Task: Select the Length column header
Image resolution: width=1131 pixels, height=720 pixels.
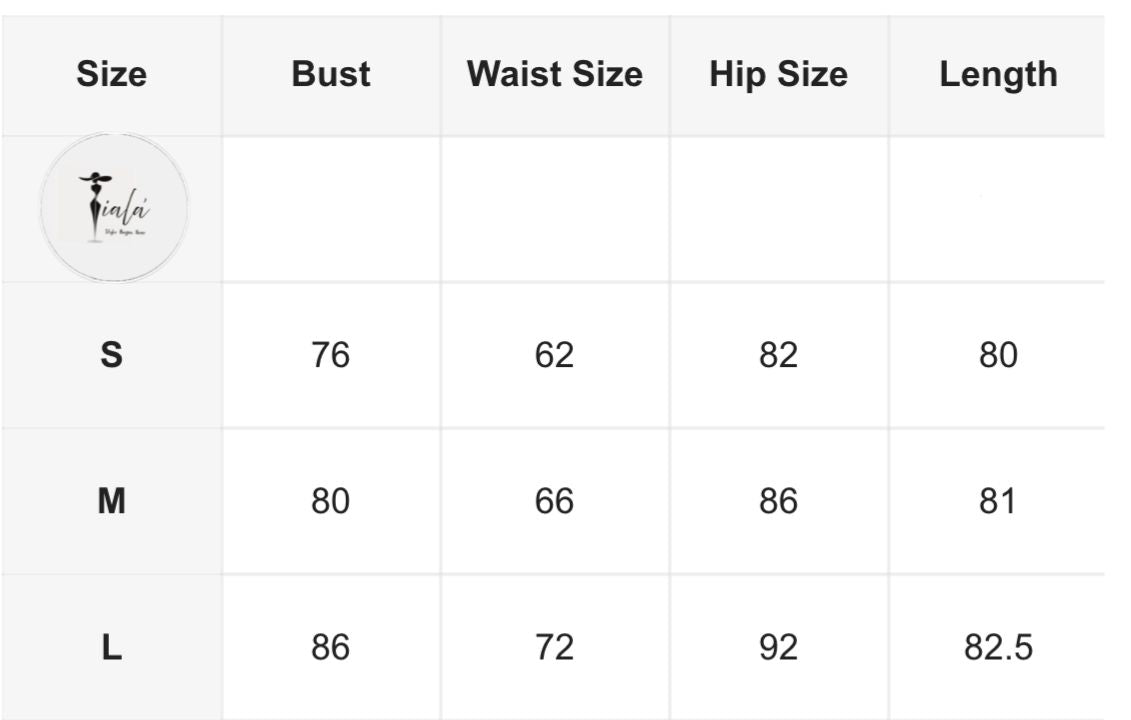Action: pyautogui.click(x=998, y=75)
